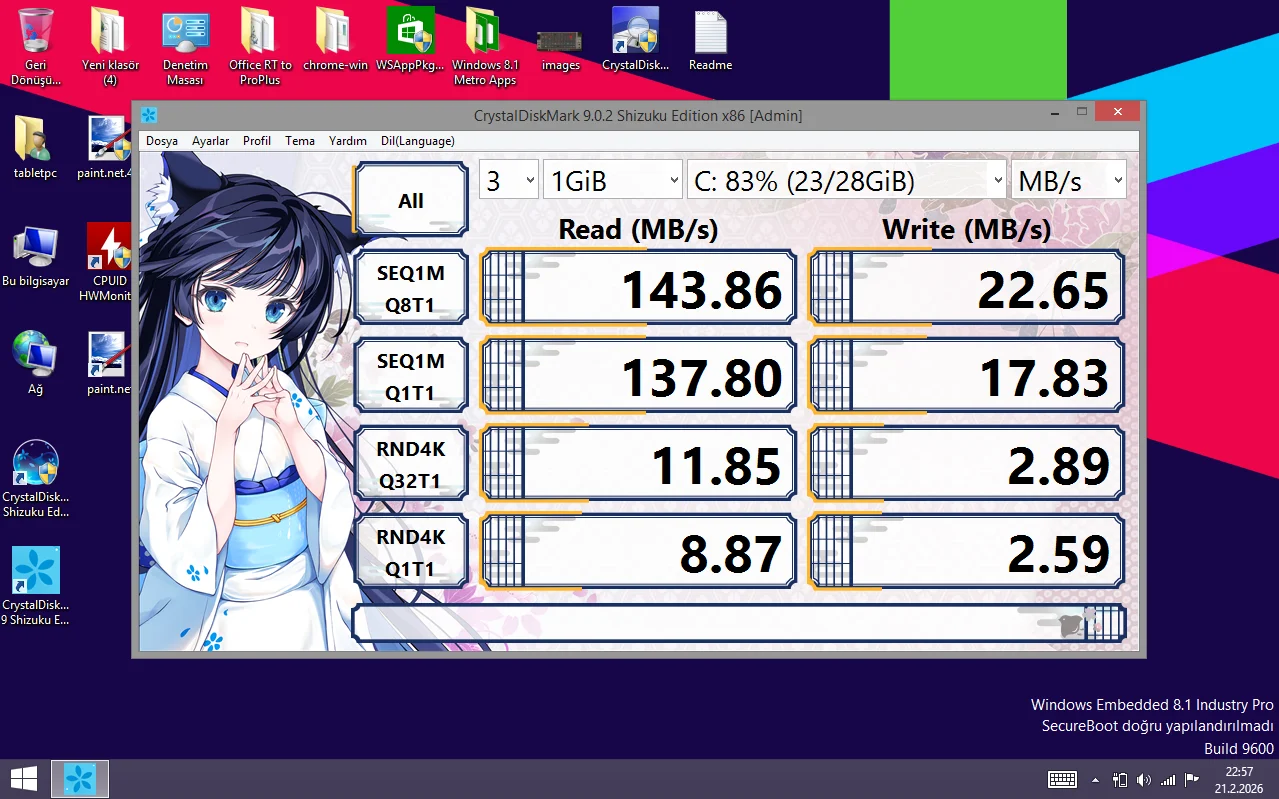Open the Ağ network icon

36,364
